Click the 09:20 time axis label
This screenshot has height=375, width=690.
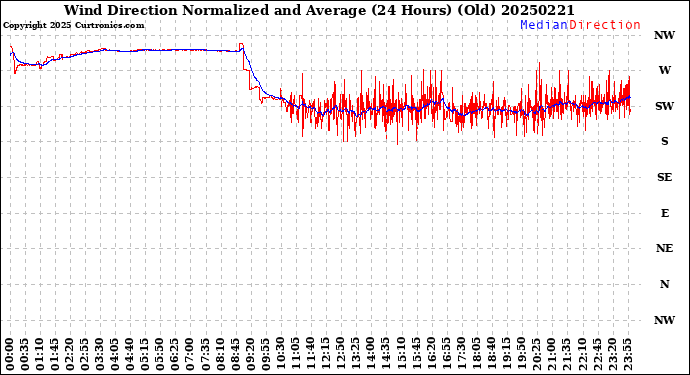[250, 354]
